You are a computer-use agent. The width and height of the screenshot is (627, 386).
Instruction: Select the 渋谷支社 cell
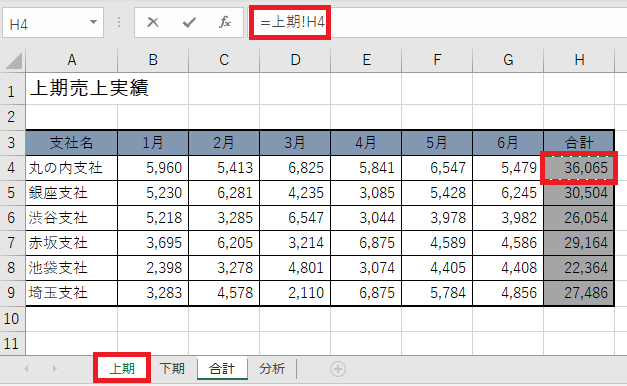click(x=72, y=218)
